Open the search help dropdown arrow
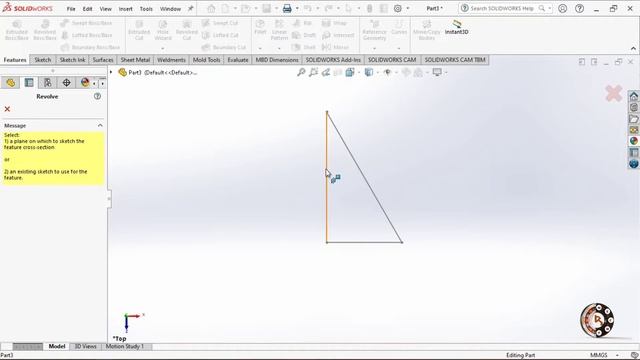This screenshot has width=640, height=360. (550, 9)
